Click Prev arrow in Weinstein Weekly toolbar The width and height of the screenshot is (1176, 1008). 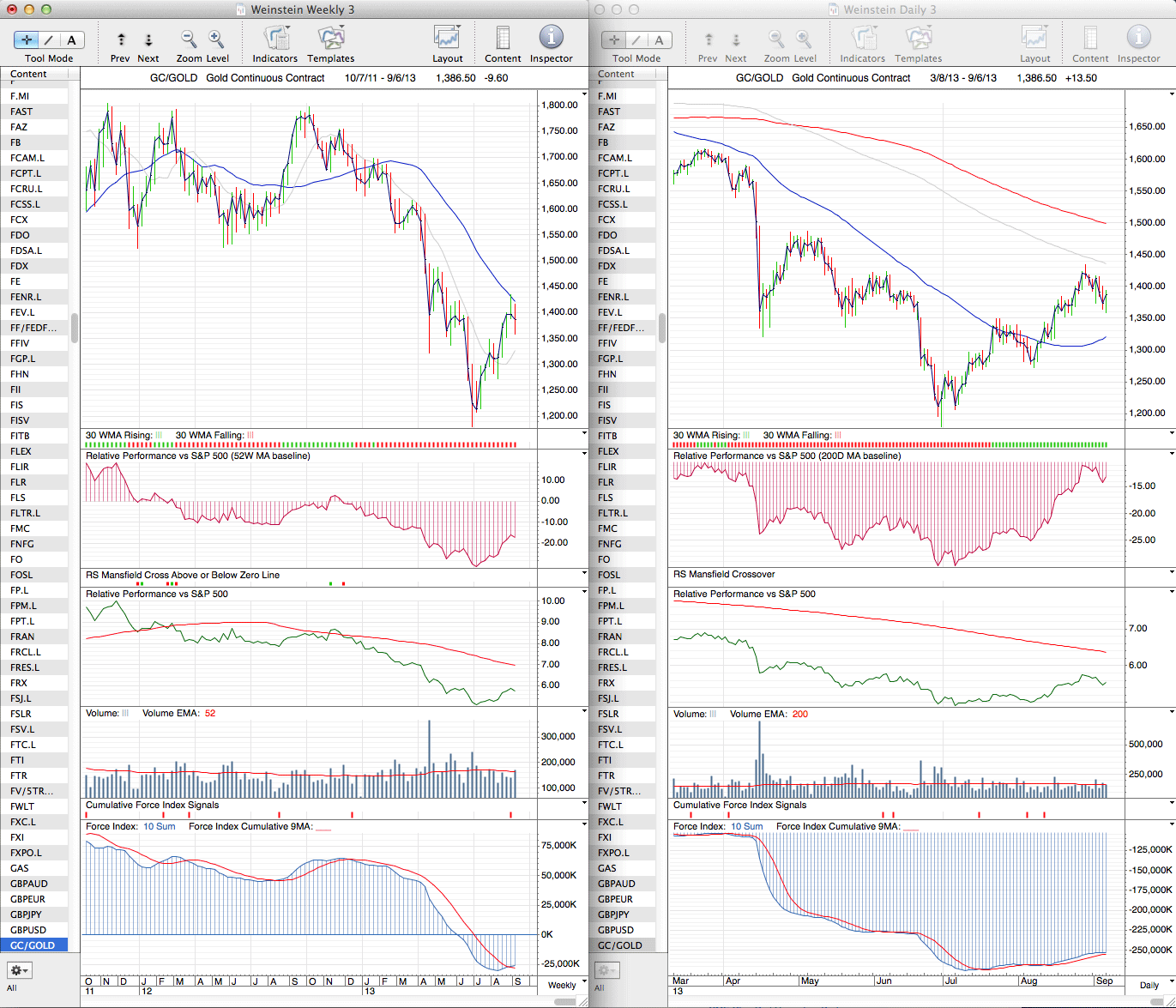click(x=121, y=39)
